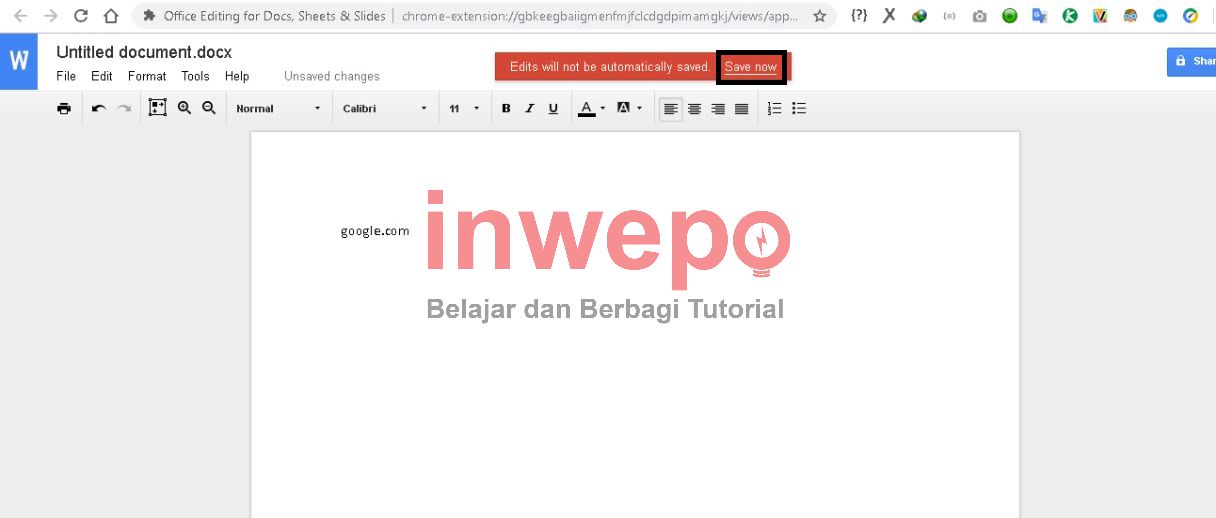Insert a bulleted list
This screenshot has height=518, width=1216.
799,108
